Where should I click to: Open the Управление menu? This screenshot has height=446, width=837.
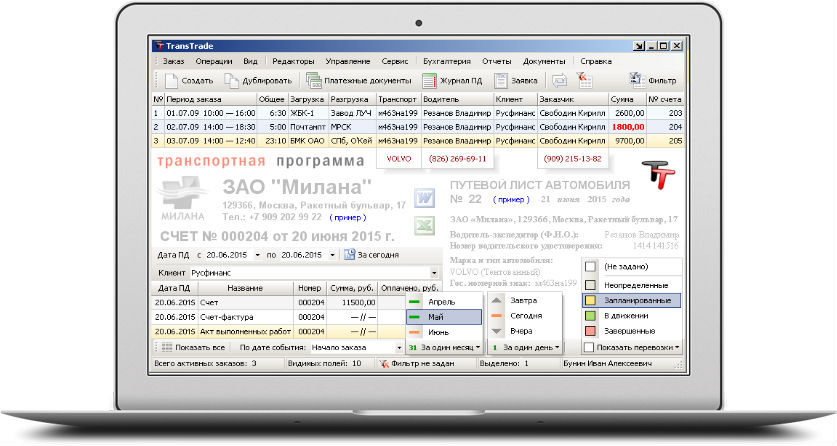pyautogui.click(x=348, y=61)
